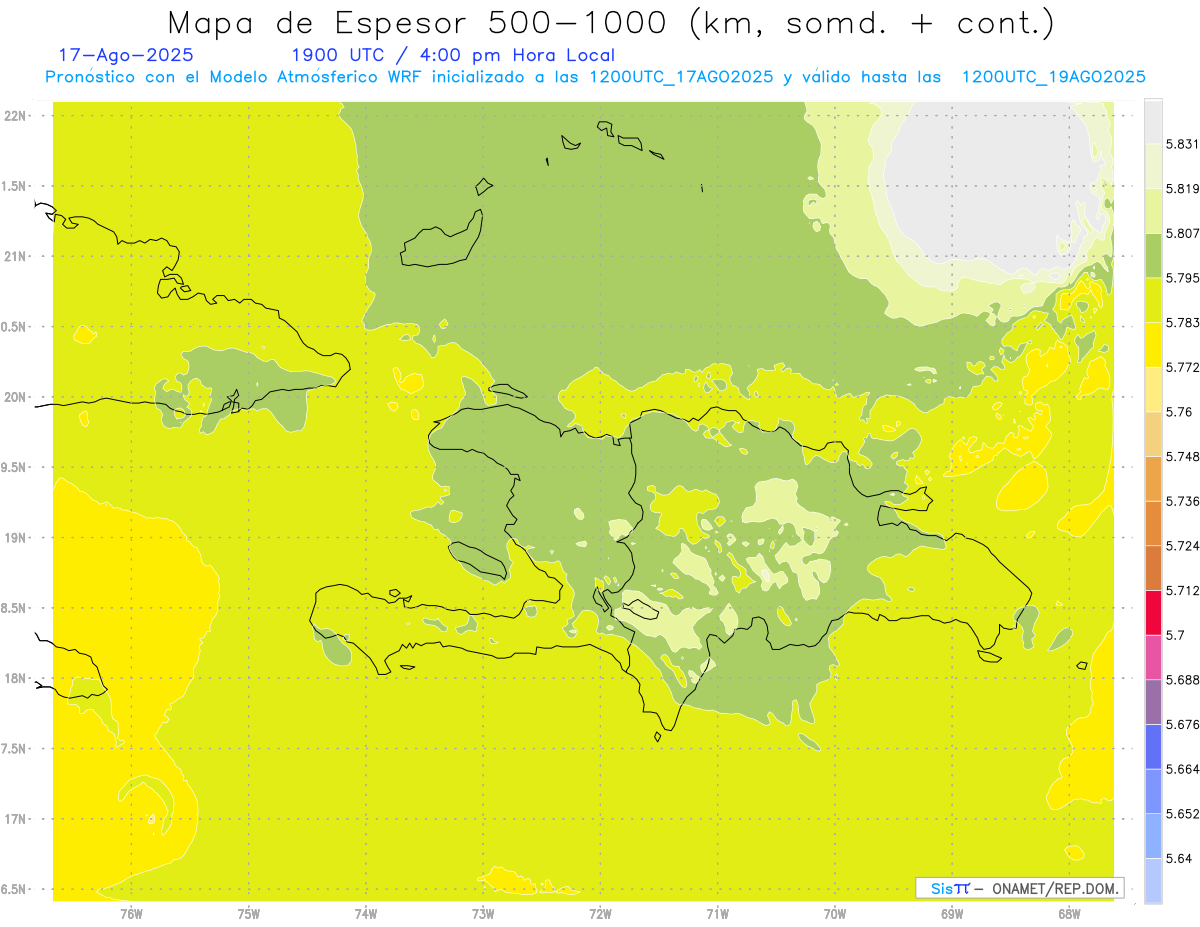Click the '9.5N' latitude label
Image resolution: width=1200 pixels, height=927 pixels.
[13, 467]
